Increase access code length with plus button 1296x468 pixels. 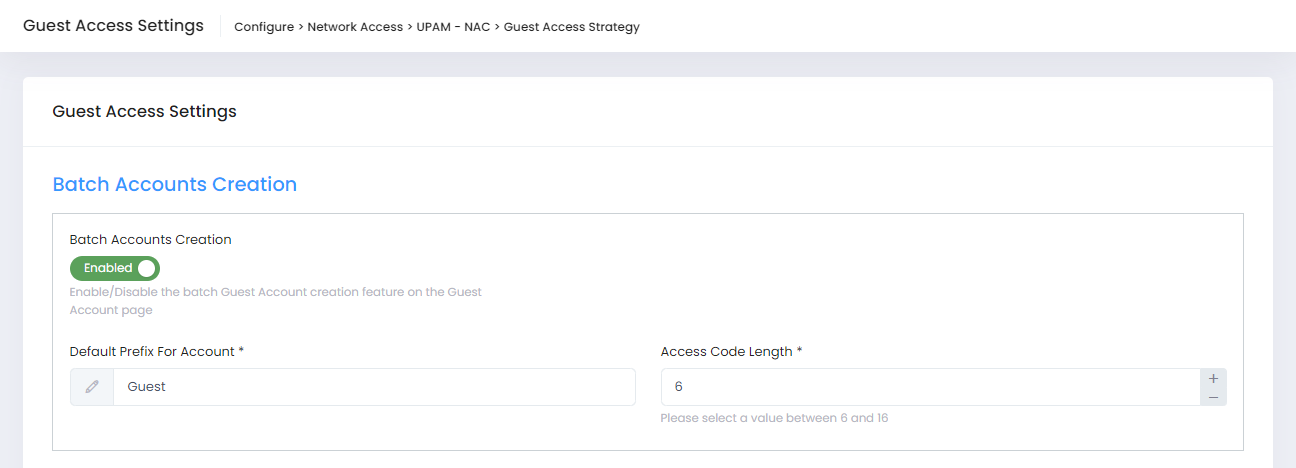coord(1213,378)
